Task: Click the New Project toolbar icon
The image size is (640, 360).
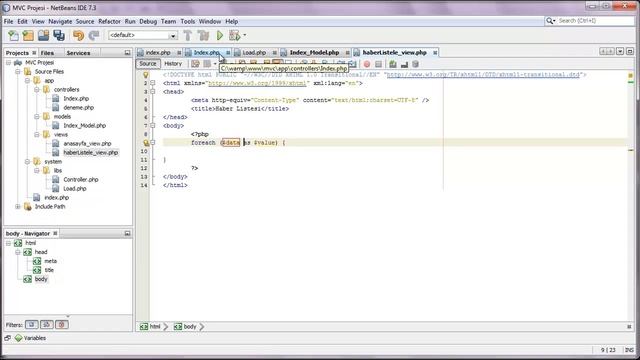Action: coord(28,36)
